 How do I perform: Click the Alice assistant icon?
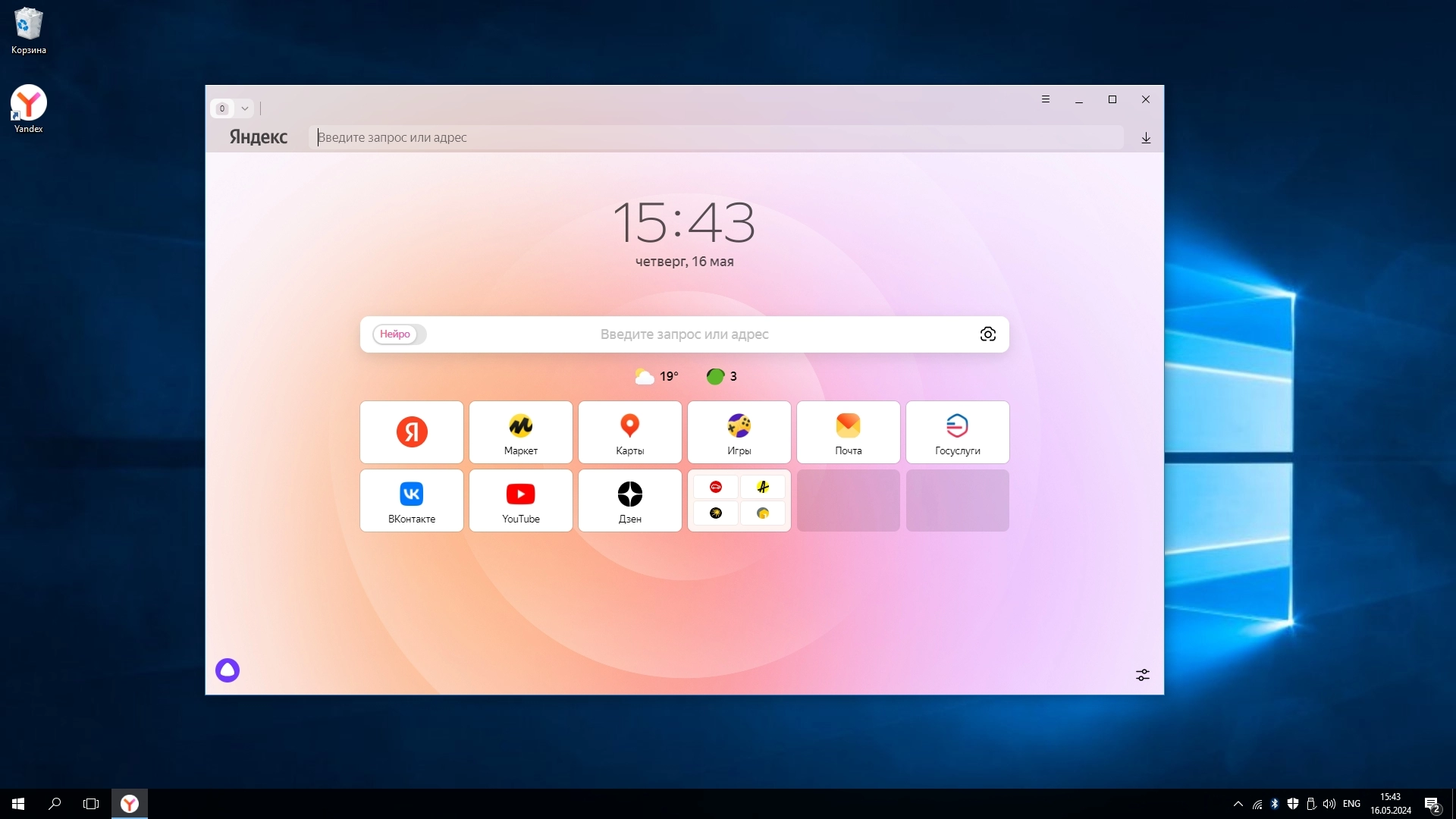click(x=227, y=670)
